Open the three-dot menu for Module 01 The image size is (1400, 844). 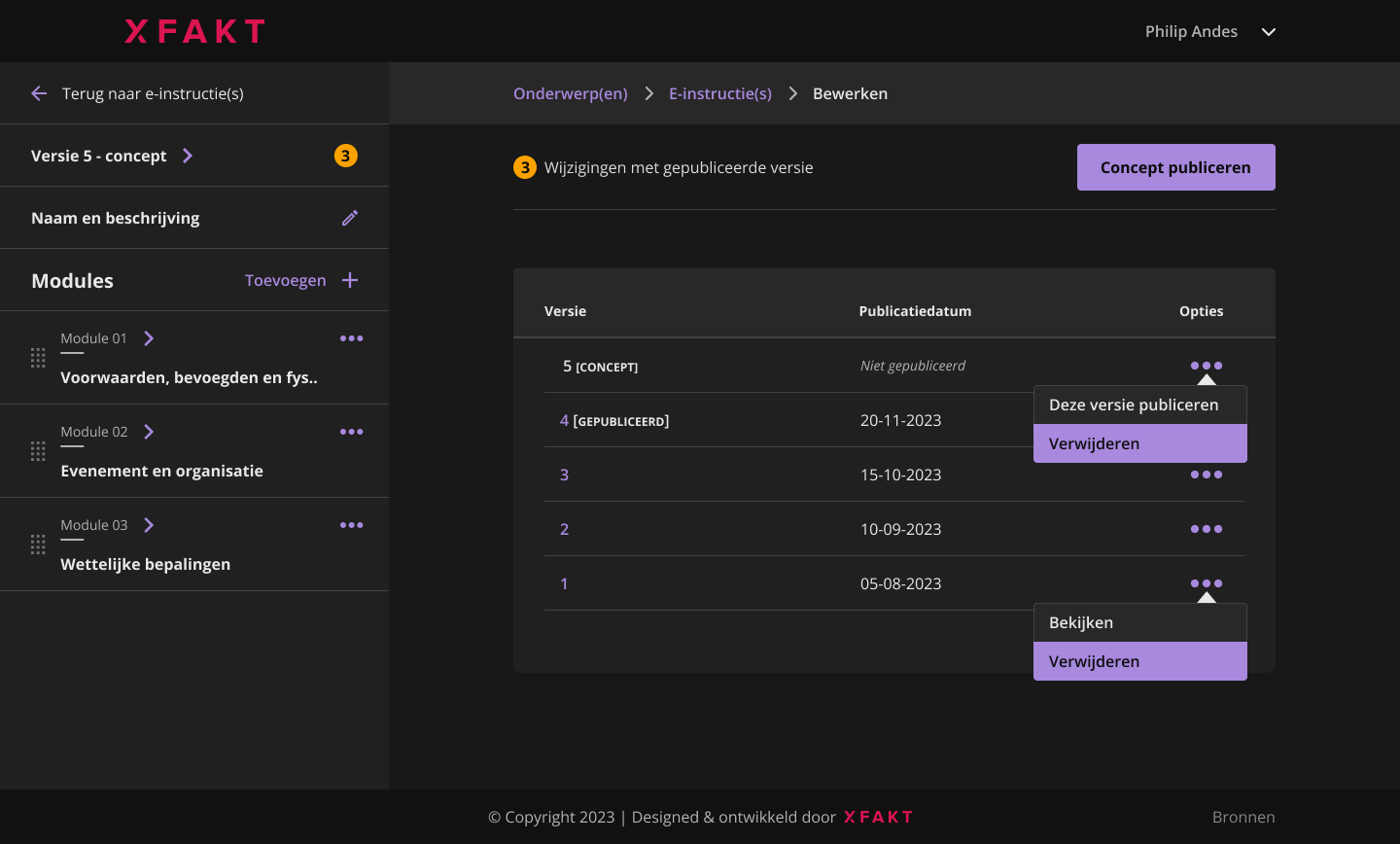tap(351, 338)
